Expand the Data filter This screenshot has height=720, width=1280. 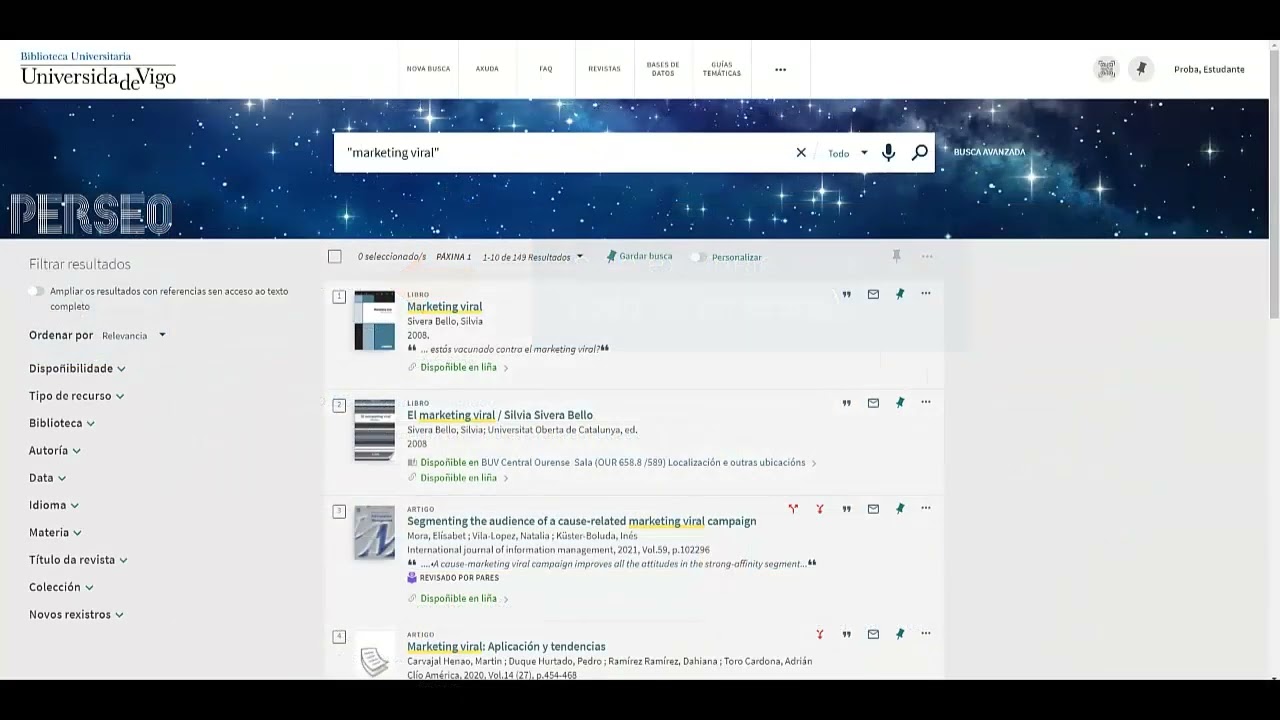tap(47, 478)
